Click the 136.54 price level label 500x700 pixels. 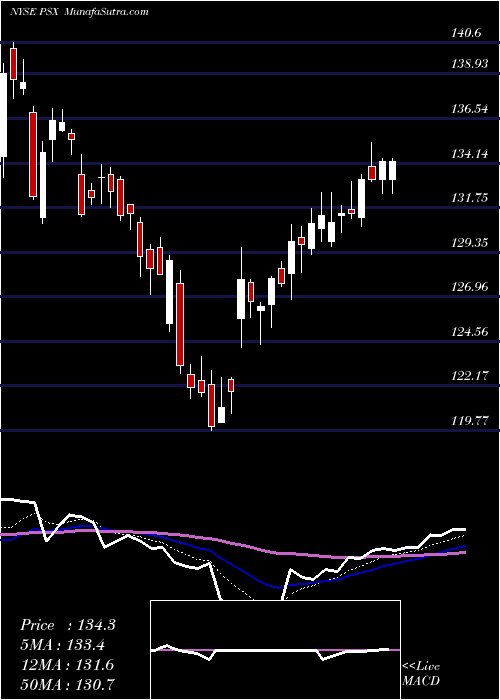[470, 109]
